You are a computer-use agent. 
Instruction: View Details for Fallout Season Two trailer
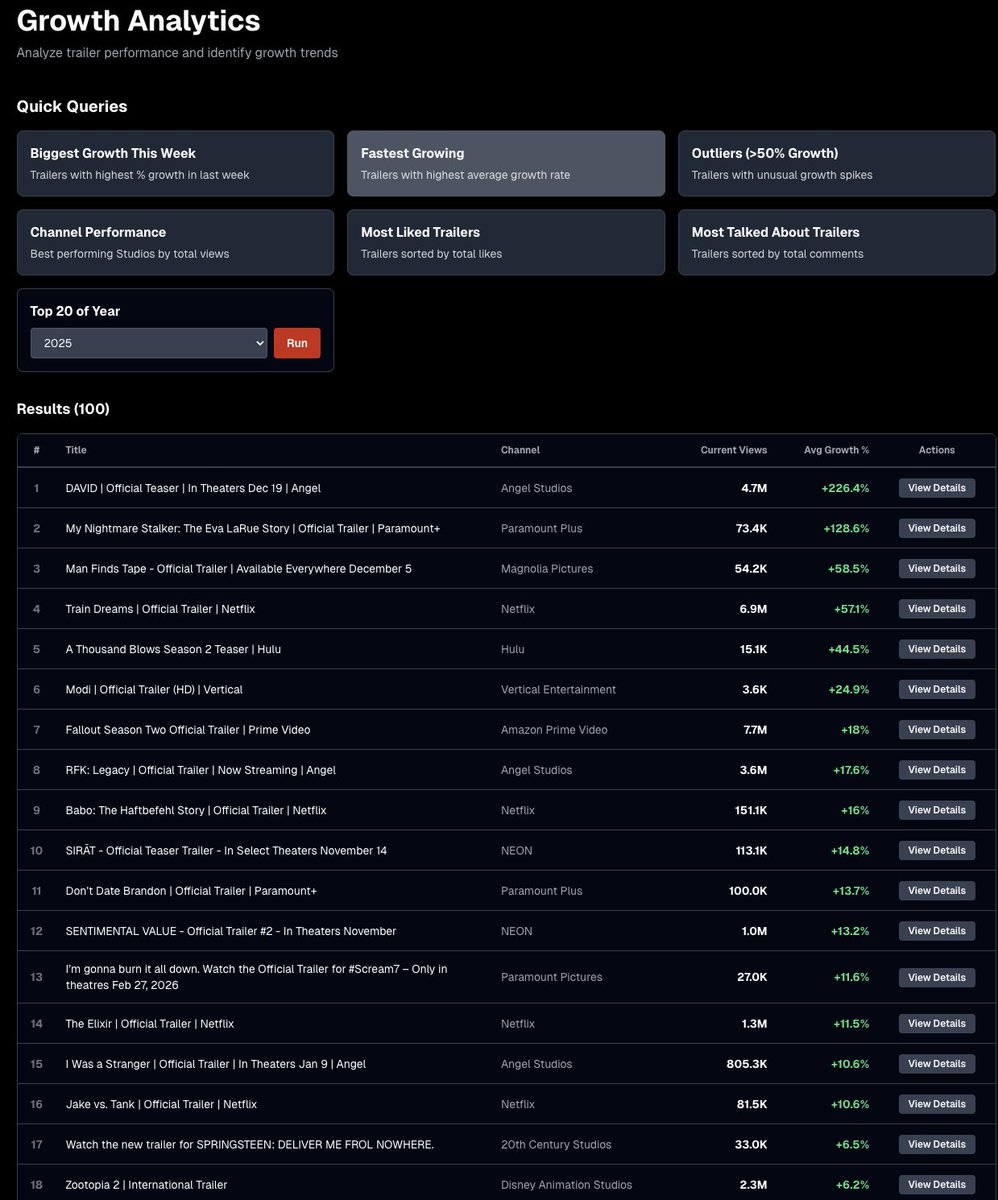[937, 730]
